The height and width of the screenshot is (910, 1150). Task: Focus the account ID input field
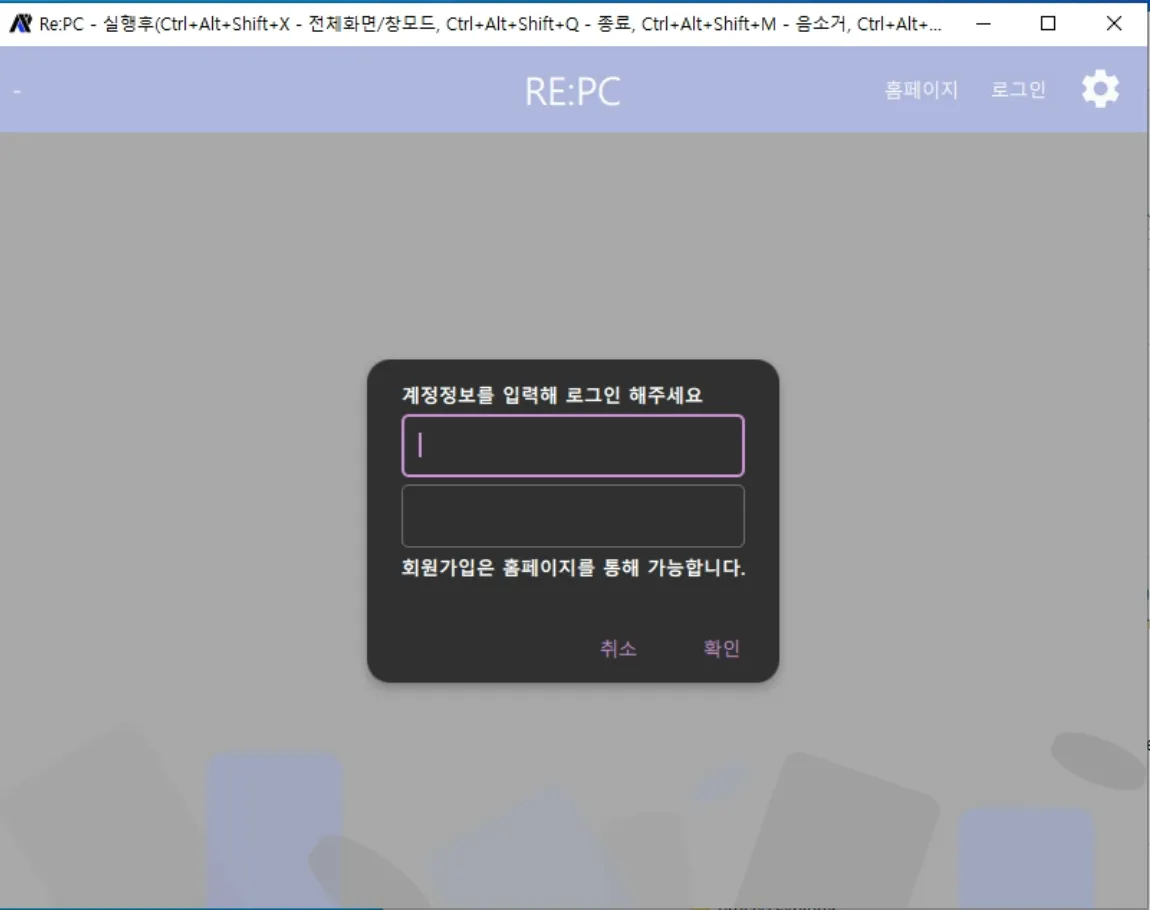coord(573,446)
